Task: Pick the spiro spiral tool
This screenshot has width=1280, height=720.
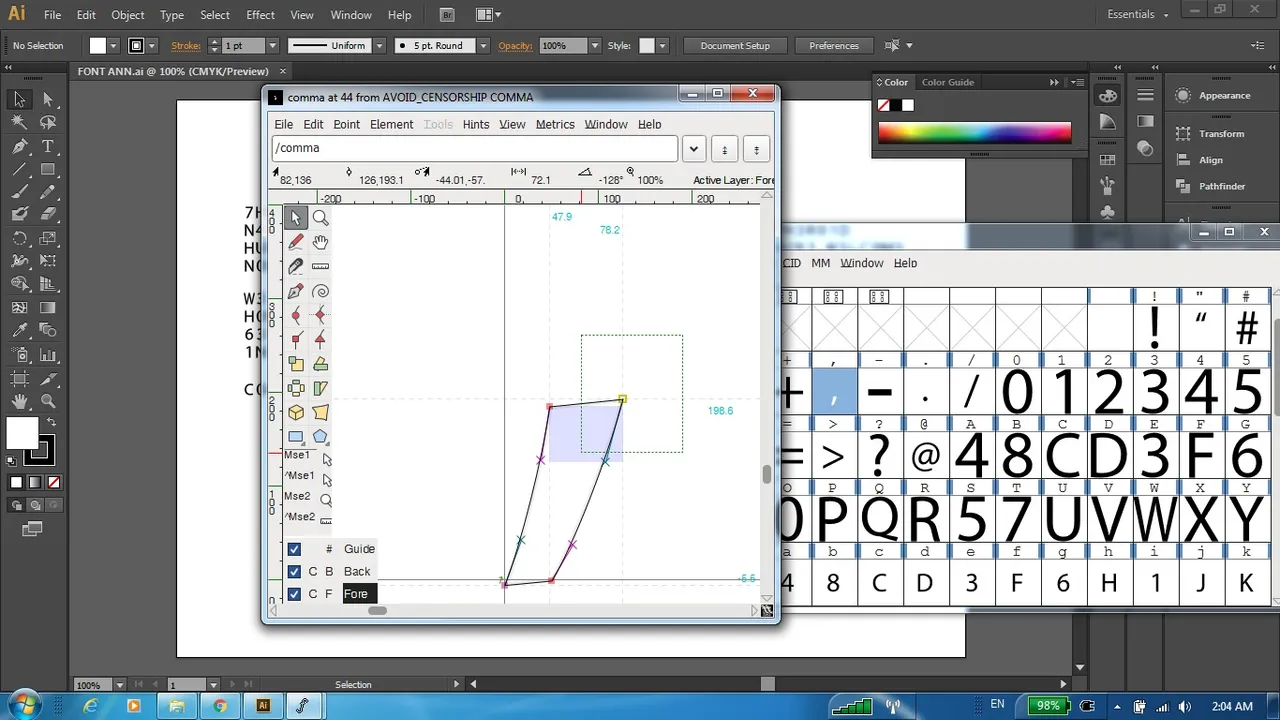Action: click(320, 291)
